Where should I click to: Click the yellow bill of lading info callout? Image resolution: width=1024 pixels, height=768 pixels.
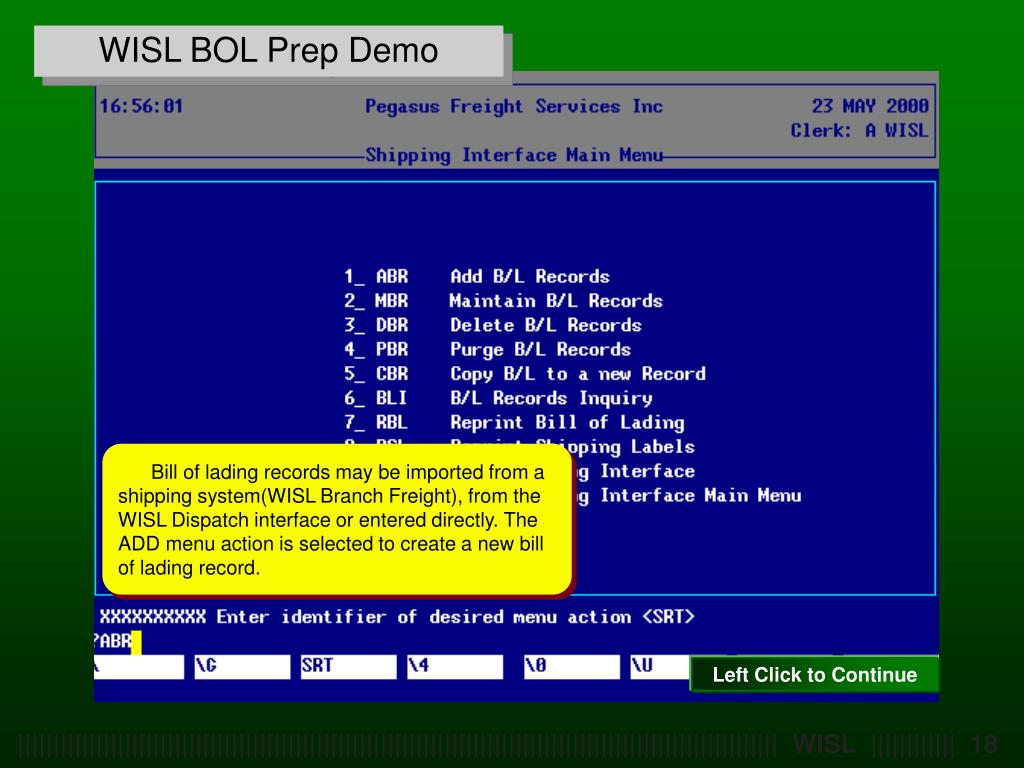pos(338,520)
